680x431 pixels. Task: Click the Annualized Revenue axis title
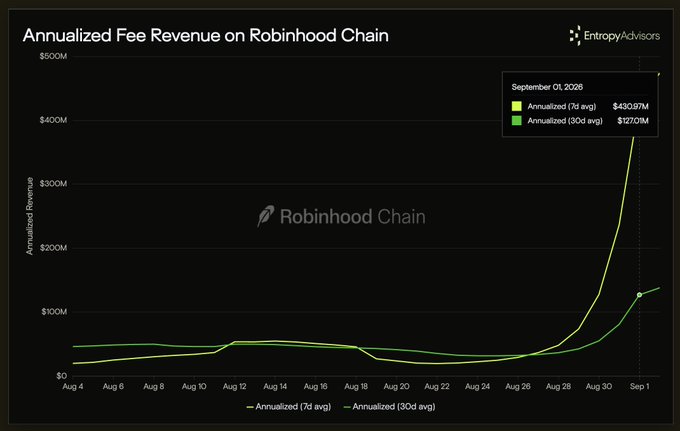29,216
